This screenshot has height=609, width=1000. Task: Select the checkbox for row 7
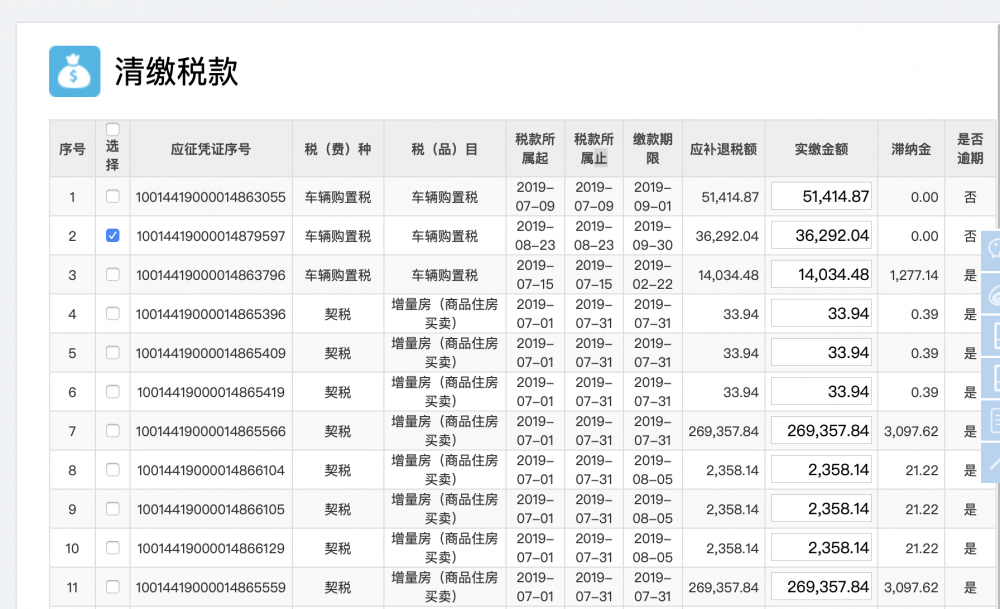(112, 431)
